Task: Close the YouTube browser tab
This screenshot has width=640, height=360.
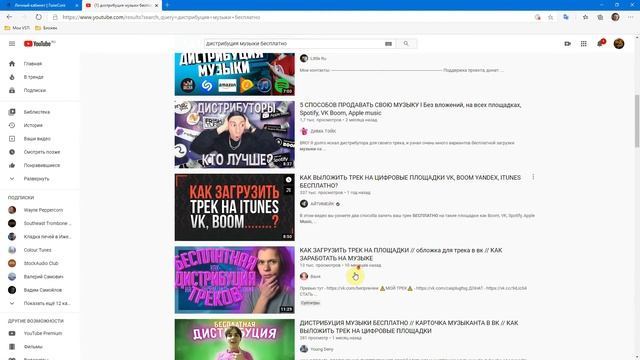Action: (x=156, y=5)
